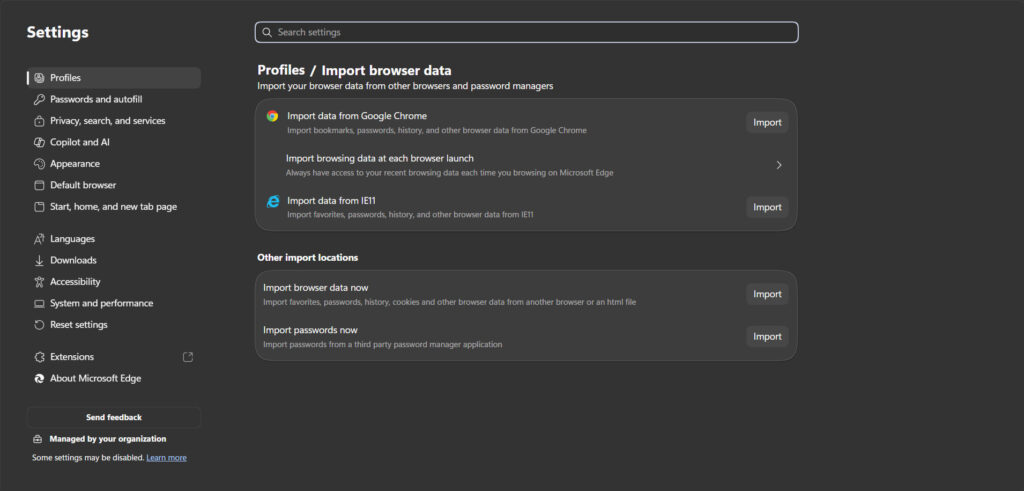Screen dimensions: 1024x491
Task: Expand Import browsing data at each launch chevron
Action: pyautogui.click(x=778, y=165)
